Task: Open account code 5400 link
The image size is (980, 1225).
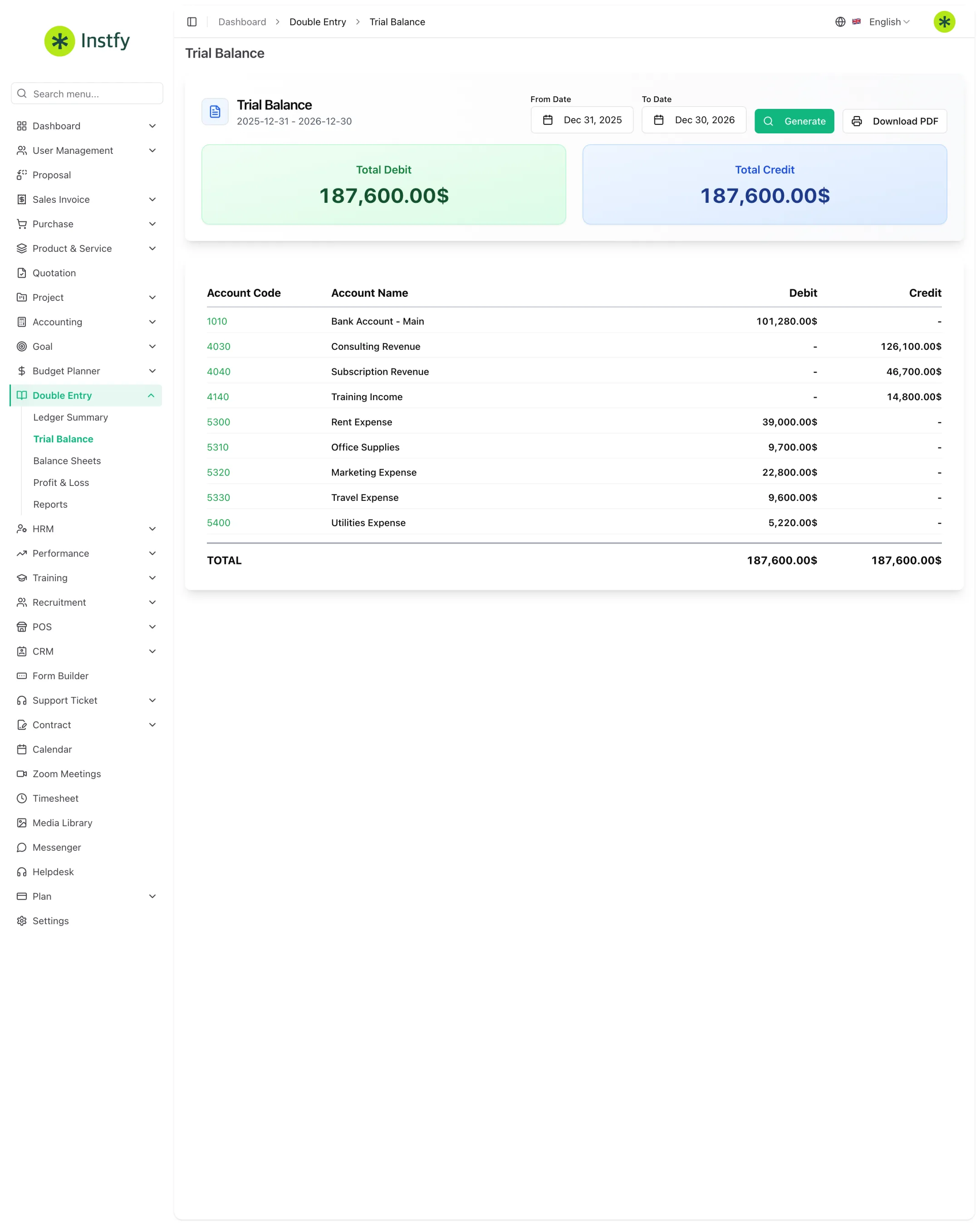Action: pyautogui.click(x=219, y=522)
